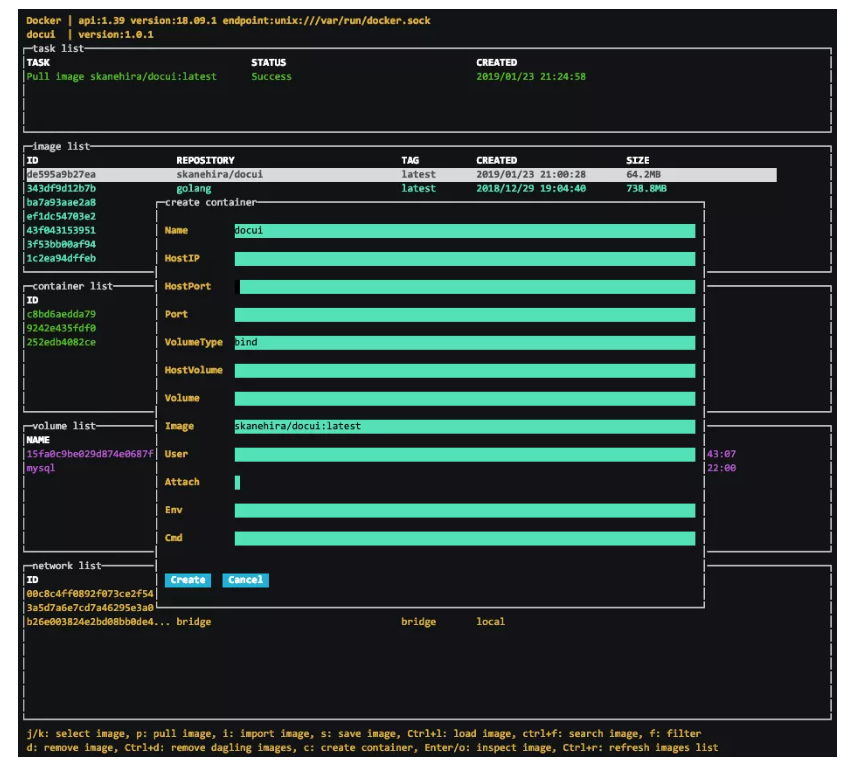The width and height of the screenshot is (852, 768).
Task: Click the Cmd input field
Action: (400, 538)
